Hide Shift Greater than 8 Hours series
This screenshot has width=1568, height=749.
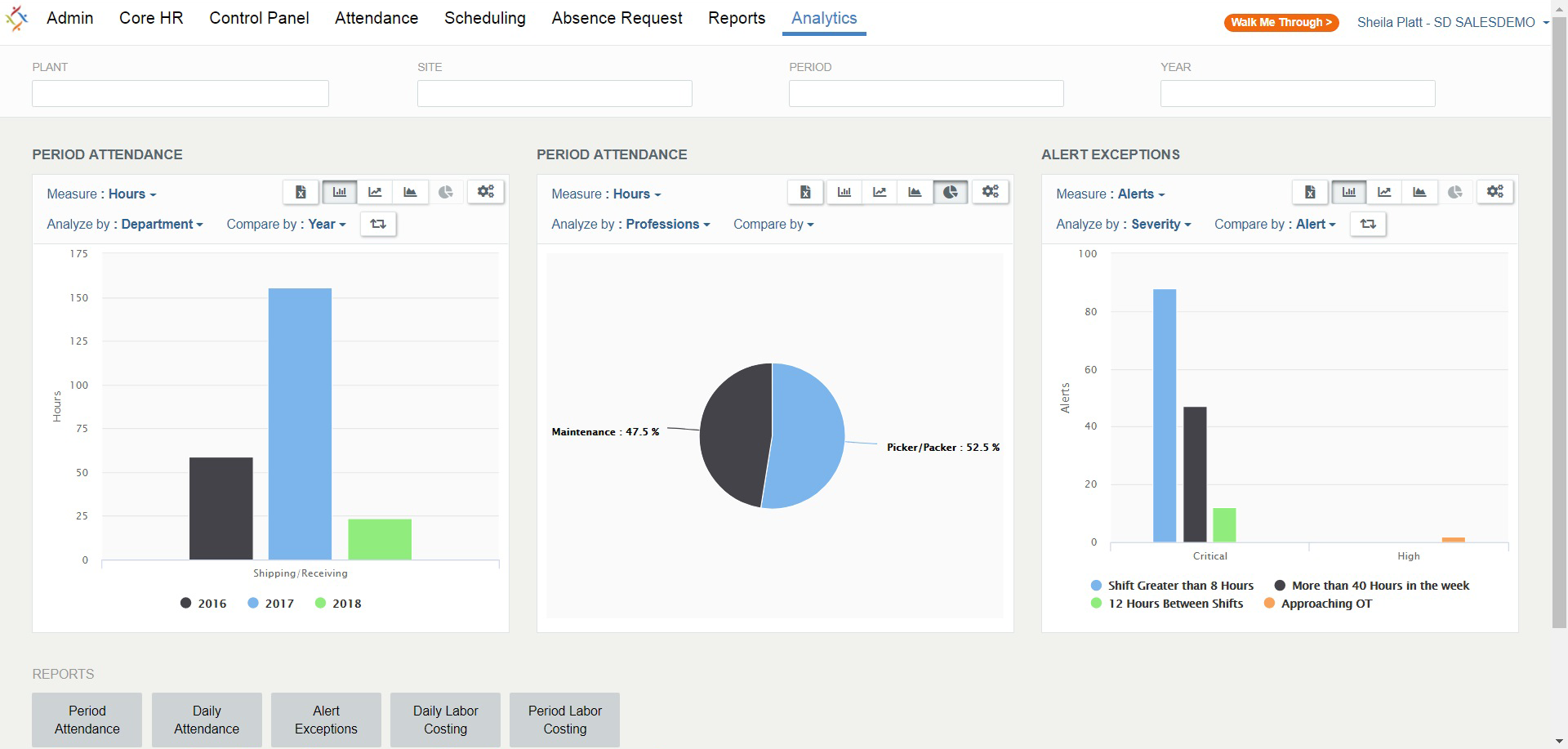pos(1172,586)
